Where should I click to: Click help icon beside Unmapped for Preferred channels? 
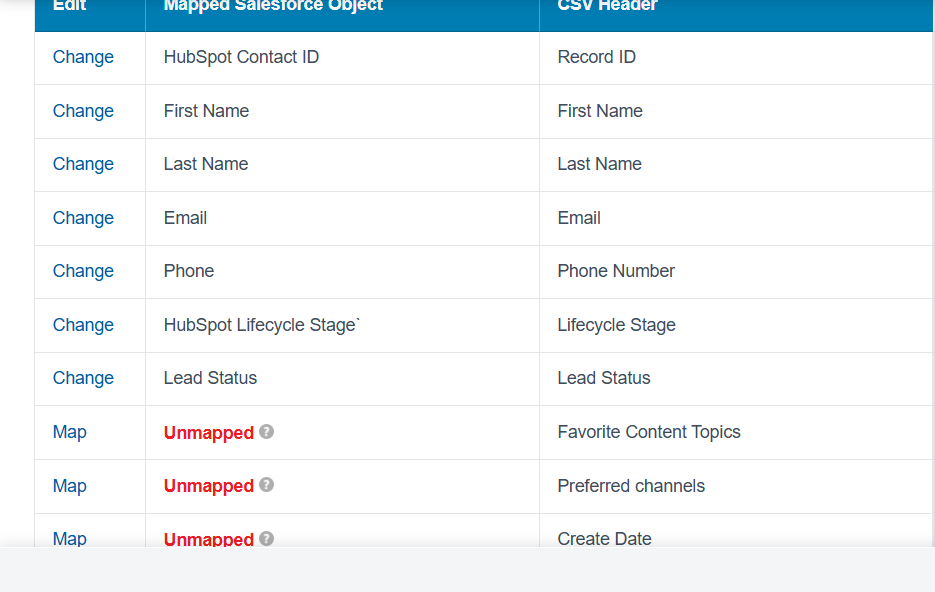pos(266,485)
